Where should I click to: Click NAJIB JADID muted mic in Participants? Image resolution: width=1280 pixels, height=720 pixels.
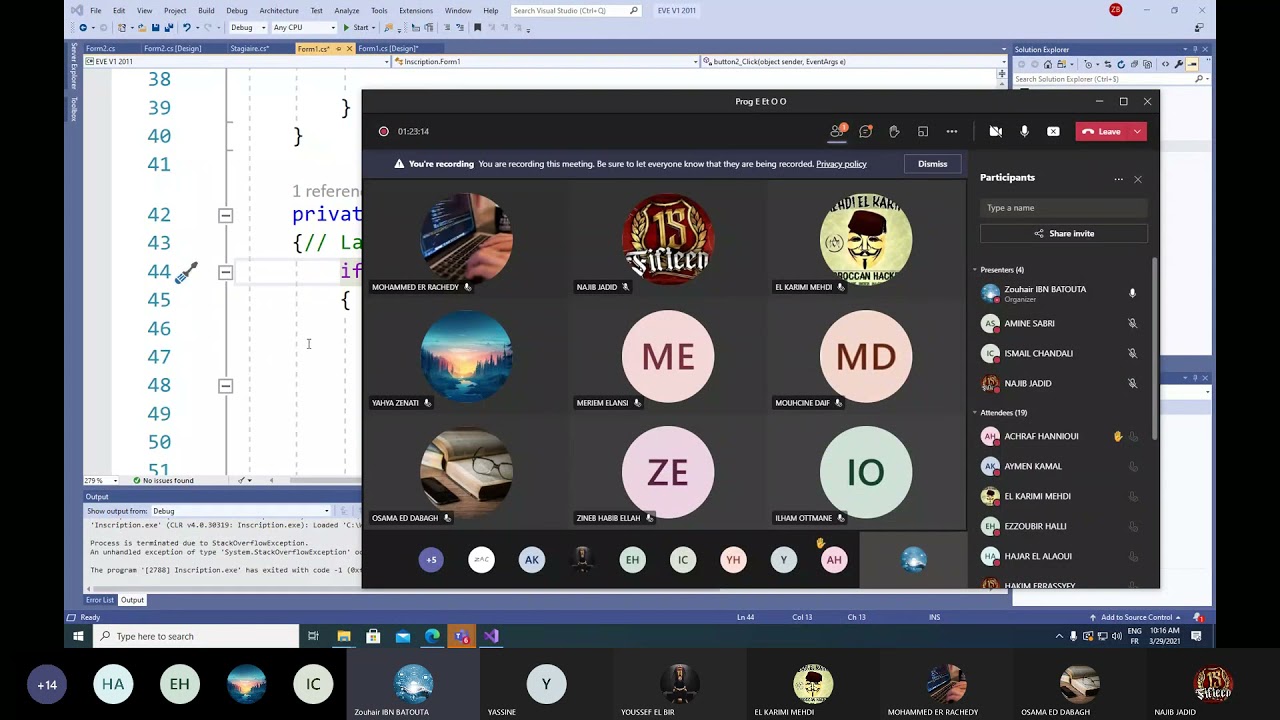1132,383
